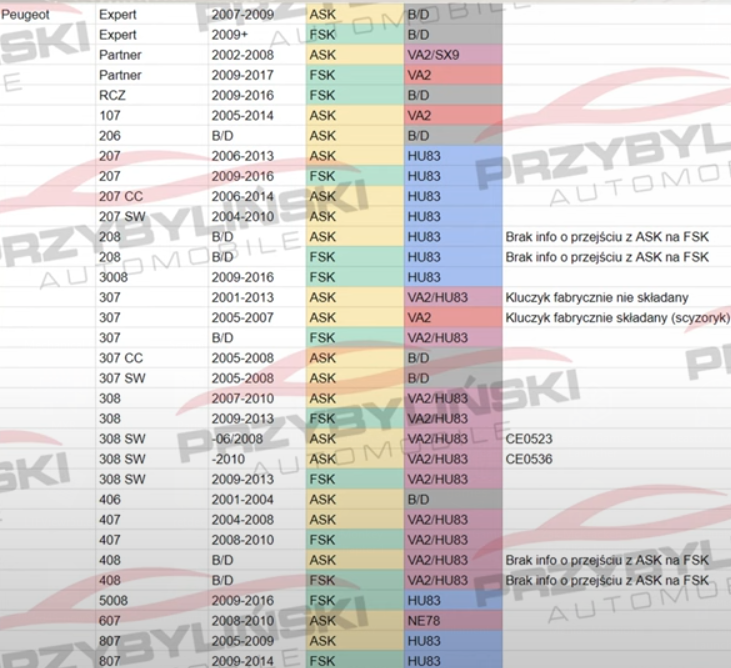Select the FSK cell in the 308 SW 2009-2013 row
The width and height of the screenshot is (731, 668).
355,479
